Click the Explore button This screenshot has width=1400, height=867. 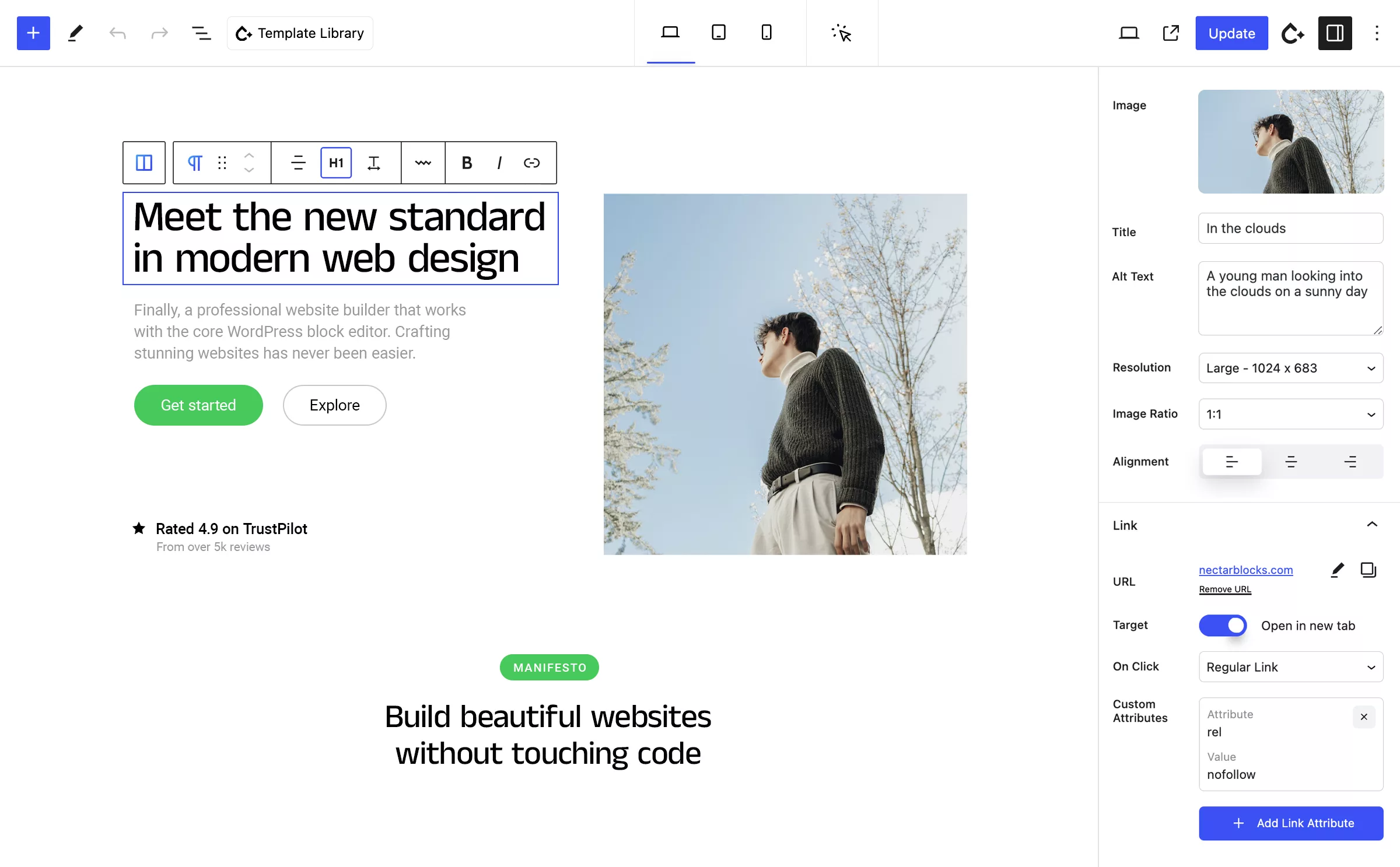click(335, 405)
